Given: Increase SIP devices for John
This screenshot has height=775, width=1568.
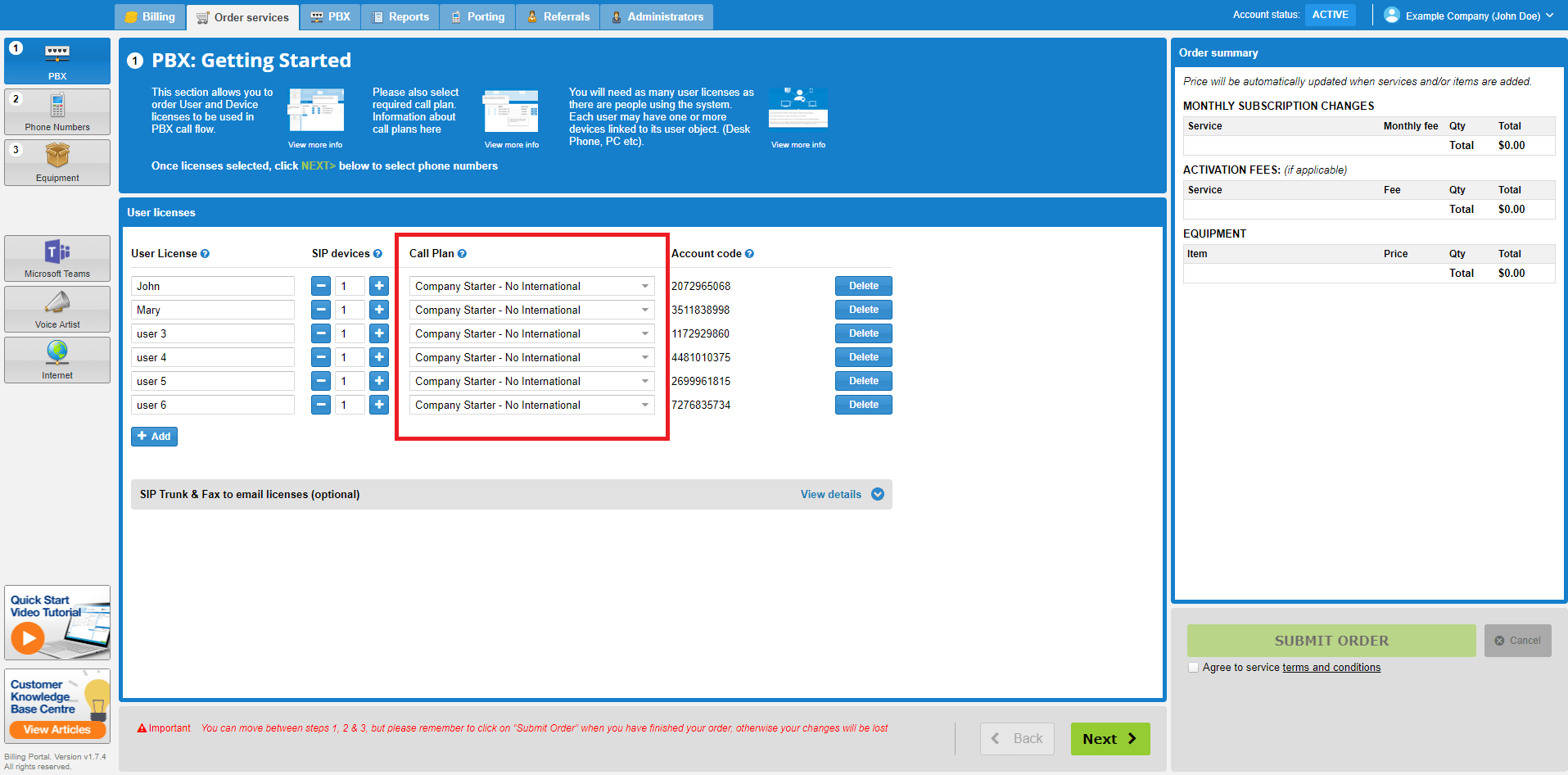Looking at the screenshot, I should coord(379,286).
